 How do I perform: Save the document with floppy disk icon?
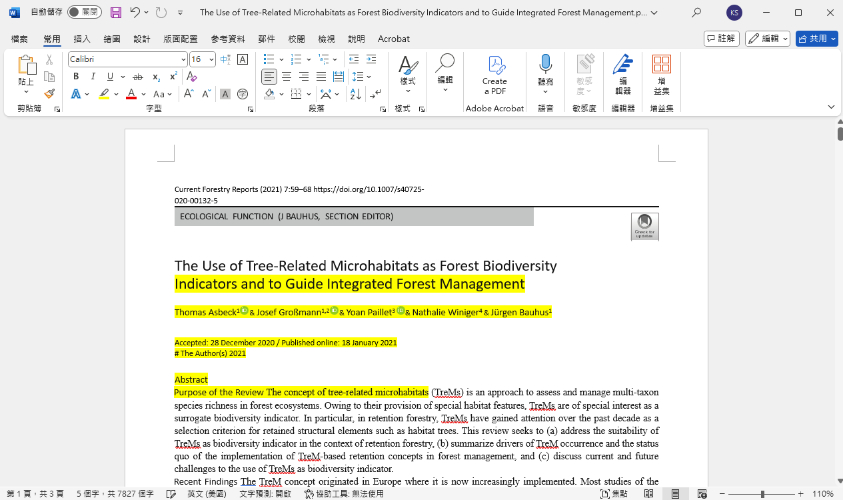[x=116, y=12]
